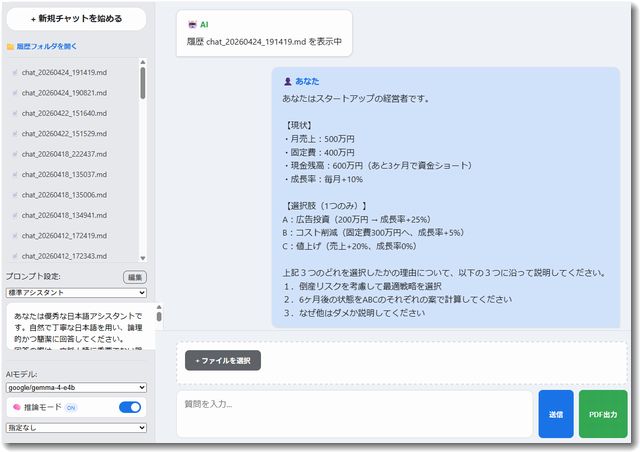Click the history list scrollbar thumb
The width and height of the screenshot is (640, 452).
tap(142, 83)
